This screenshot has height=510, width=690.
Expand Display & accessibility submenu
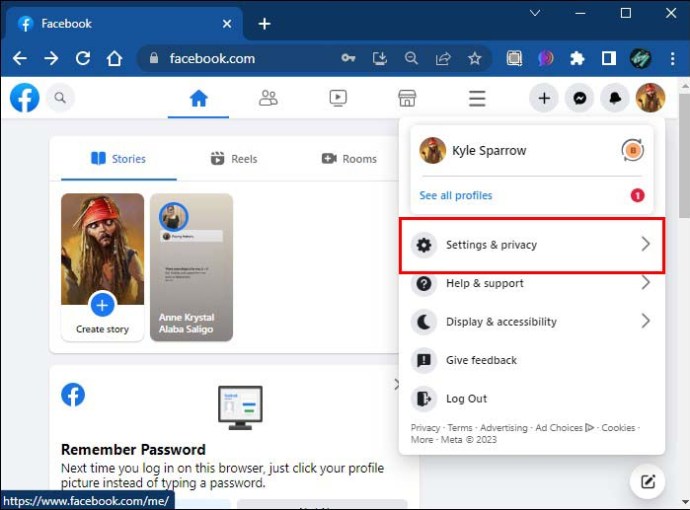coord(531,322)
